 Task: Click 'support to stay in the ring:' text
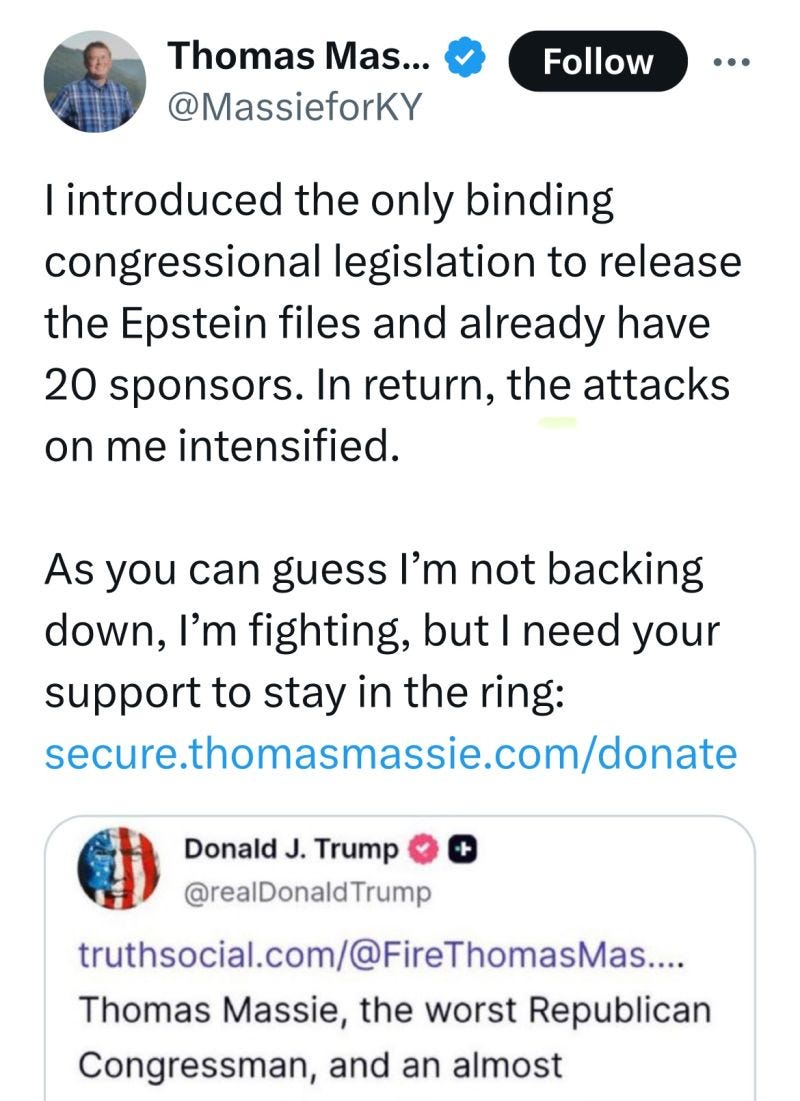click(304, 692)
